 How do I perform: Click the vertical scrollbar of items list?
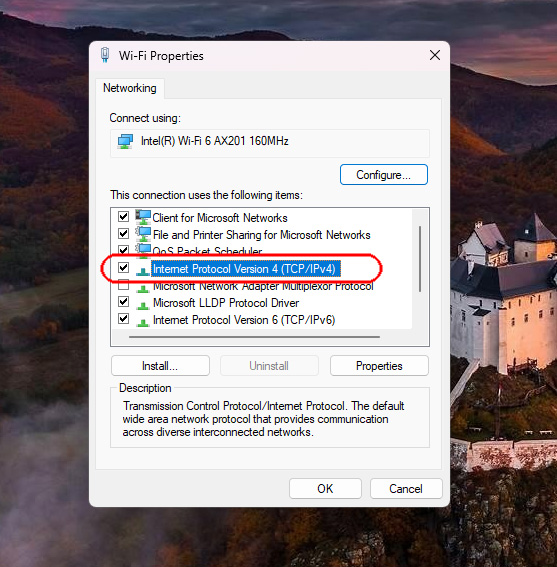[420, 259]
